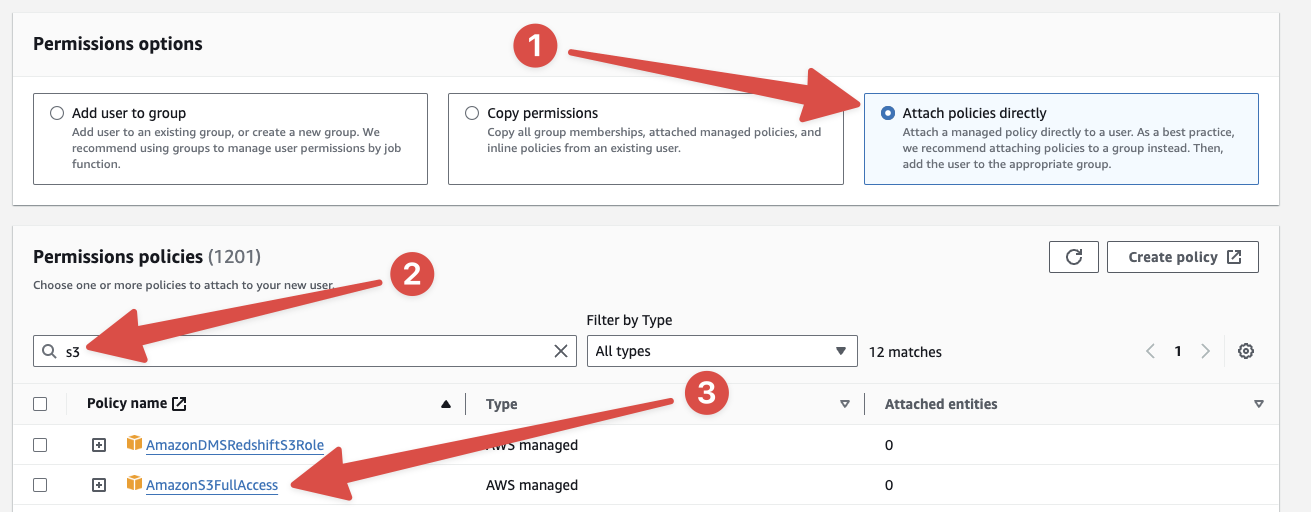Viewport: 1311px width, 512px height.
Task: Click the magnifier icon in search box
Action: (x=50, y=351)
